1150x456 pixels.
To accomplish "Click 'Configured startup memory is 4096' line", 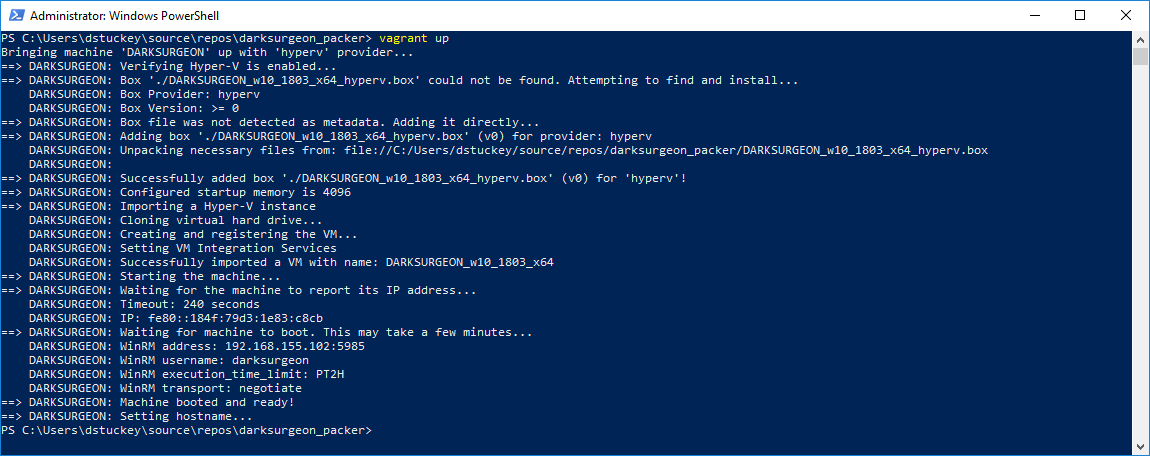I will point(176,192).
